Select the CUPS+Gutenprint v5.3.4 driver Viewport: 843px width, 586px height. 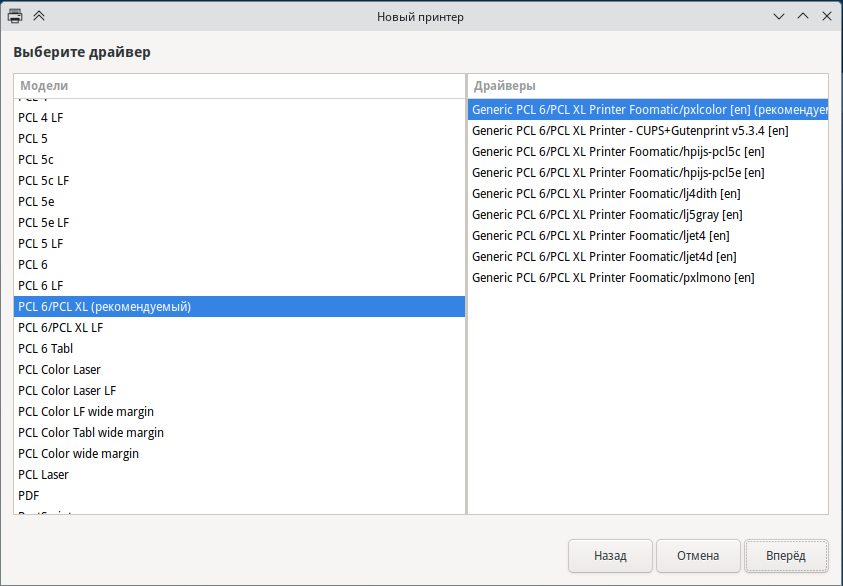[x=630, y=131]
